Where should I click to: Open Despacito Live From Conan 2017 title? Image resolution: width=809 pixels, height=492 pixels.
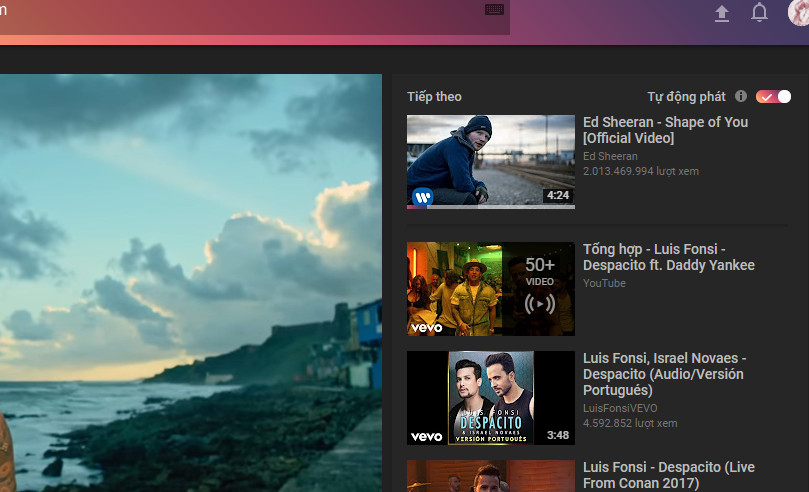coord(669,475)
